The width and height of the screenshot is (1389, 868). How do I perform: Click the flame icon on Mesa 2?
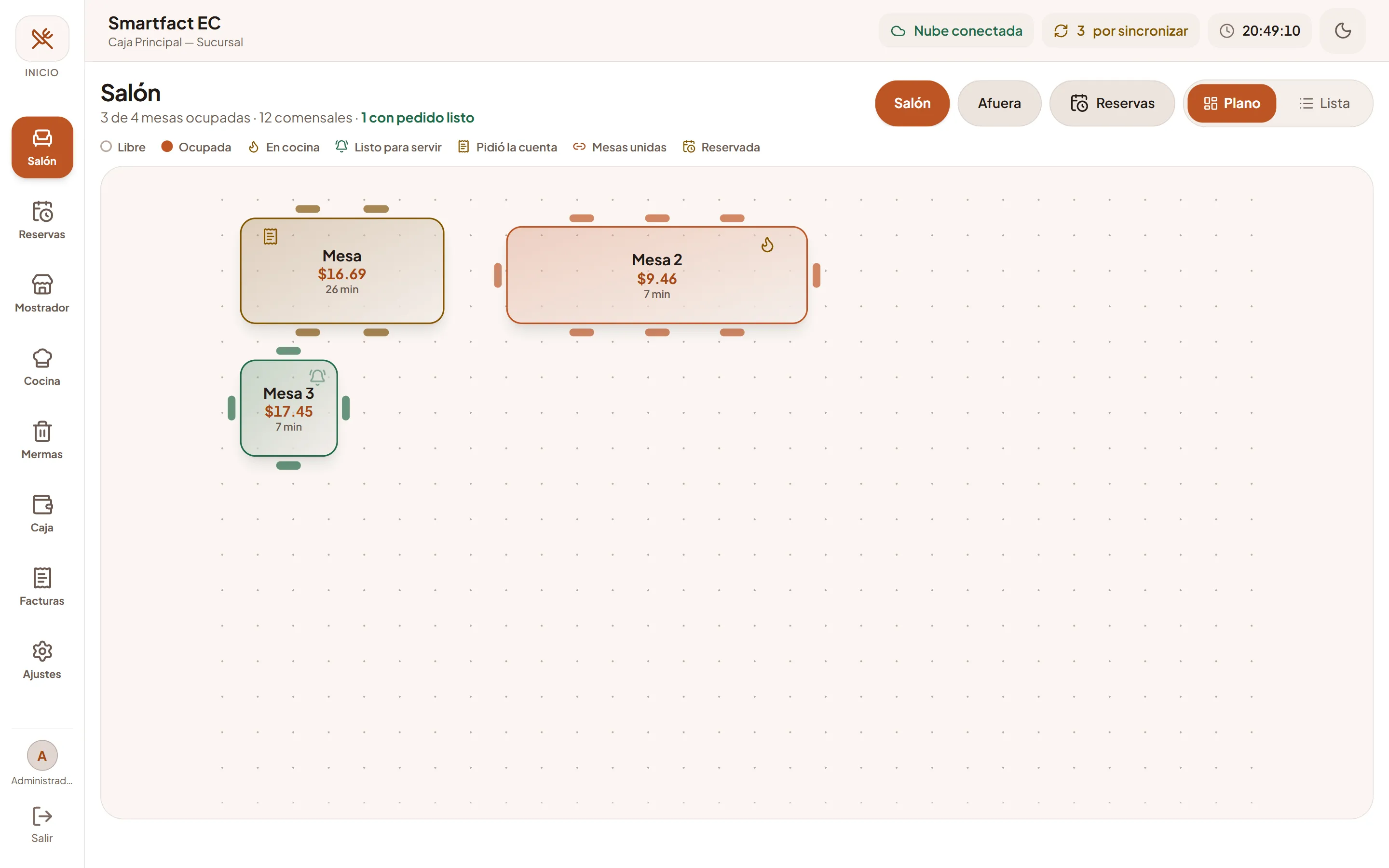[767, 245]
